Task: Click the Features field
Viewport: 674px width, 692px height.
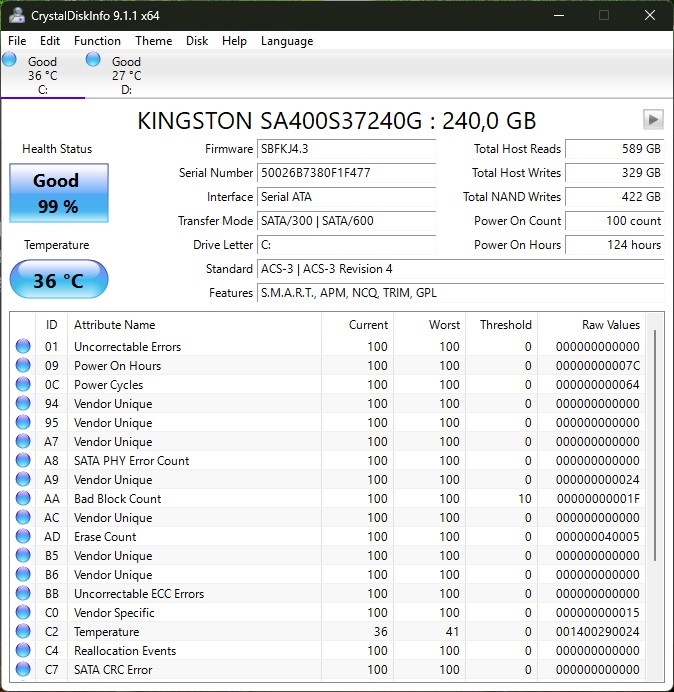Action: click(460, 293)
